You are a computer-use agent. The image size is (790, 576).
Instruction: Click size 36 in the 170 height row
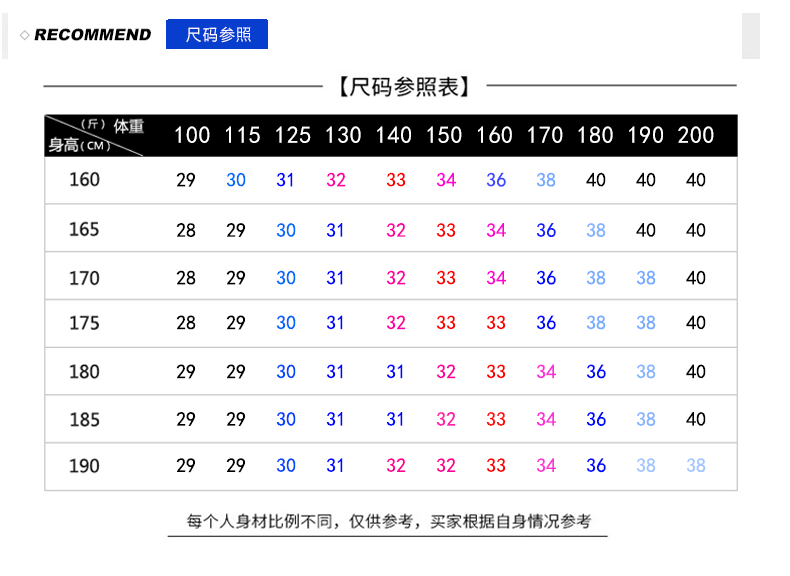546,278
